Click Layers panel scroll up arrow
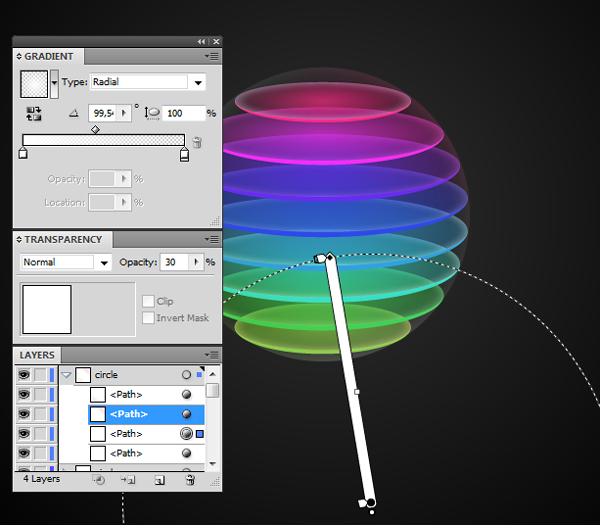The image size is (600, 525). pos(213,374)
